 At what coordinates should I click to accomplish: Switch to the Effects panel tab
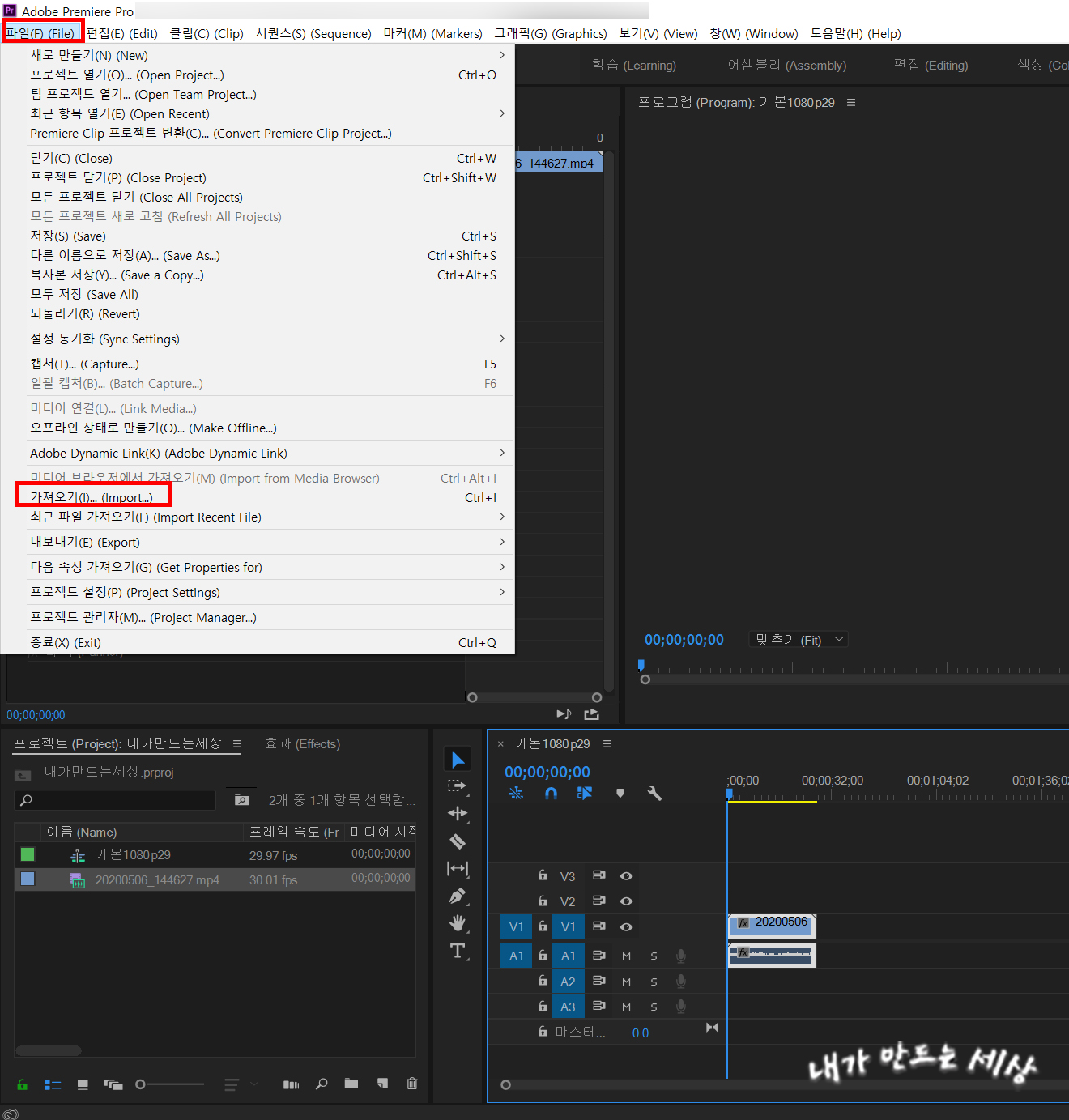(303, 744)
